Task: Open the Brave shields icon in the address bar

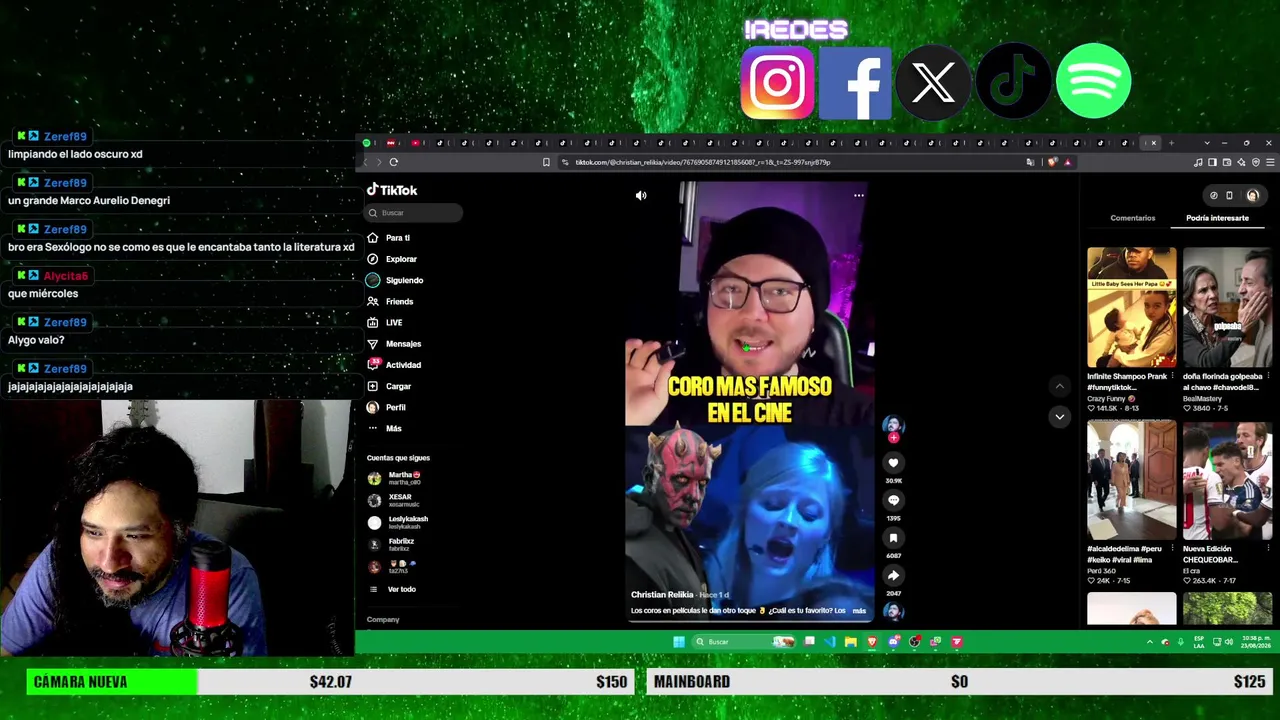Action: 1052,162
